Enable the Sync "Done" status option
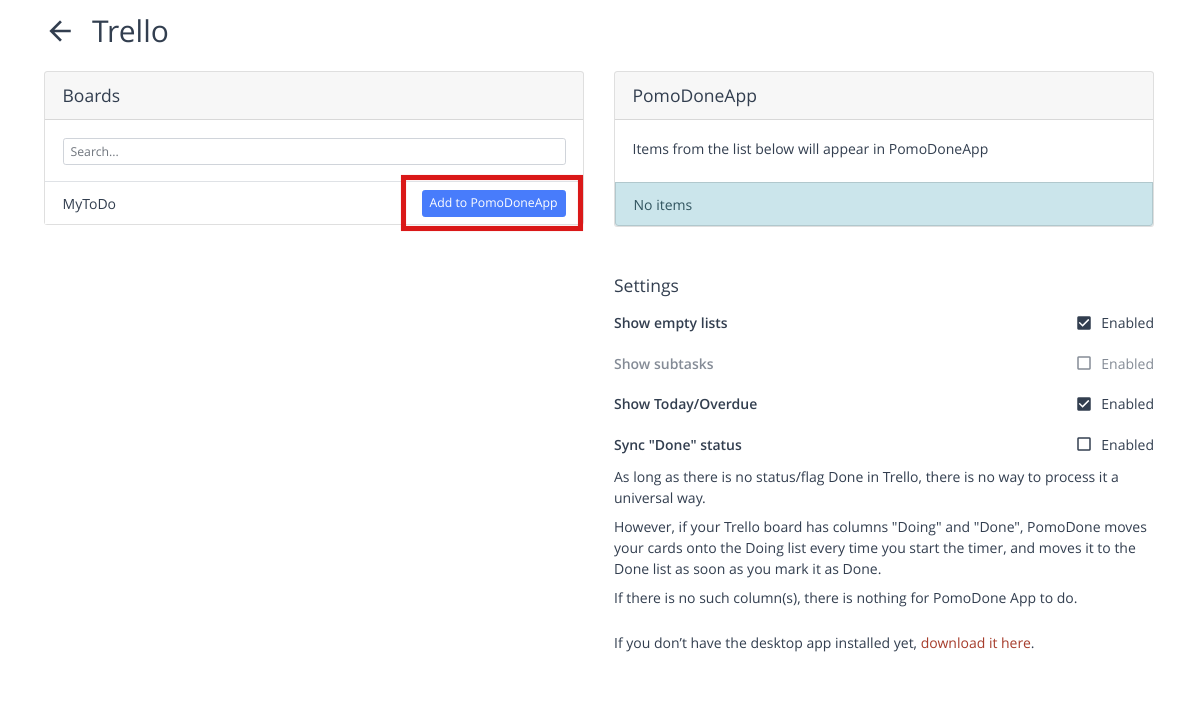 (1084, 444)
